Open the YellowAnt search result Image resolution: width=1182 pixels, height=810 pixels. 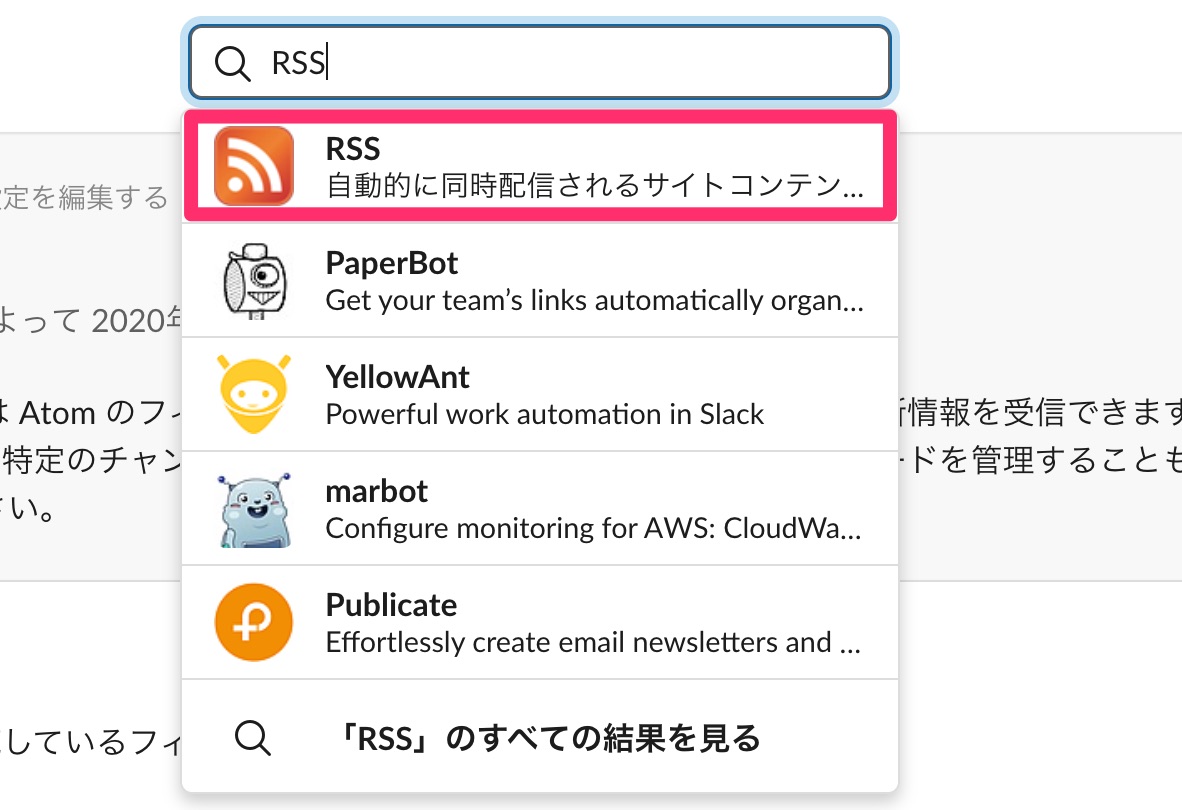point(540,394)
